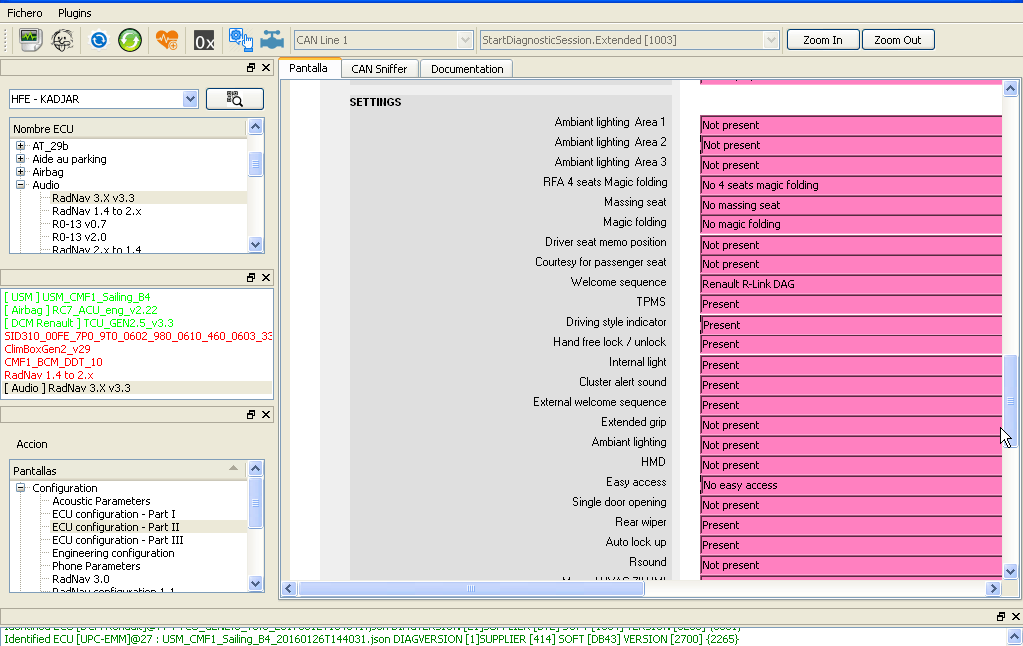Click the orange heart pulse icon
The image size is (1023, 646).
pyautogui.click(x=167, y=40)
